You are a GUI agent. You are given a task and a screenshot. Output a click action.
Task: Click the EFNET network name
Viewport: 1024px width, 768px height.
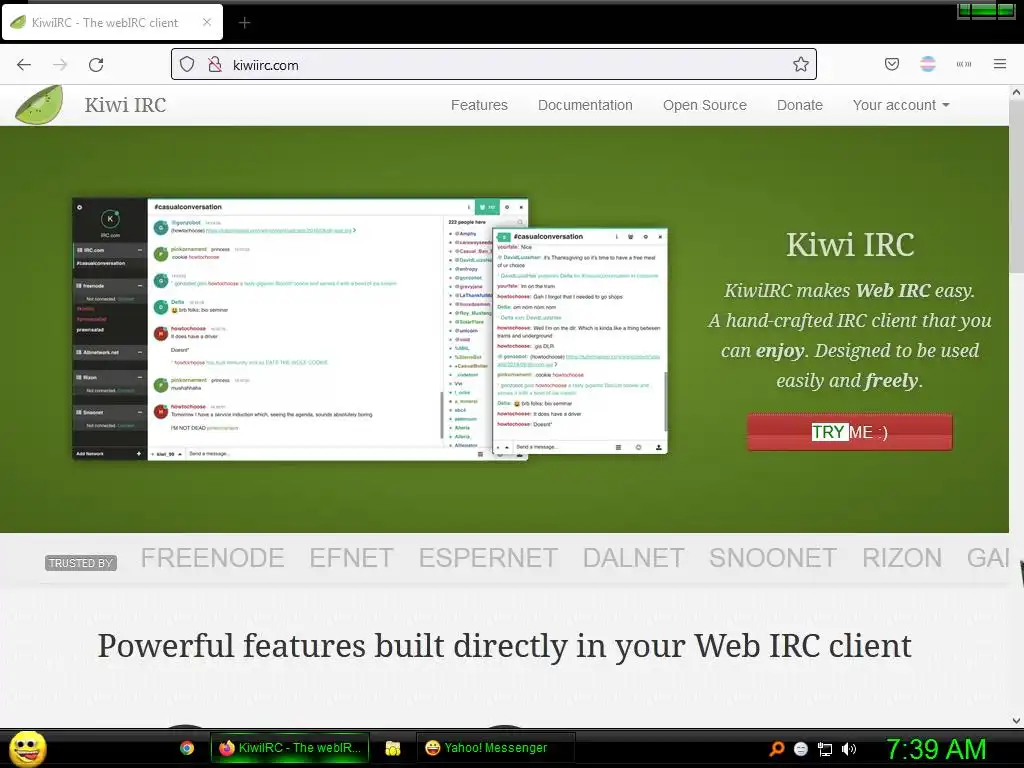click(351, 558)
